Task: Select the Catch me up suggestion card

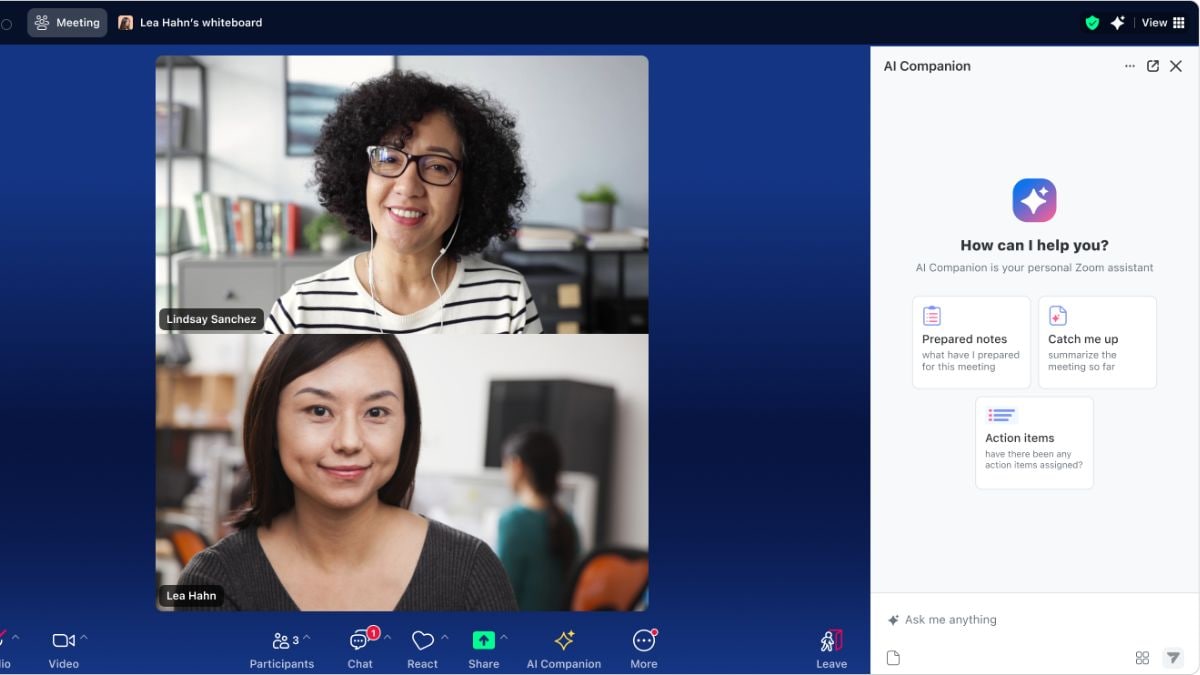Action: coord(1097,342)
